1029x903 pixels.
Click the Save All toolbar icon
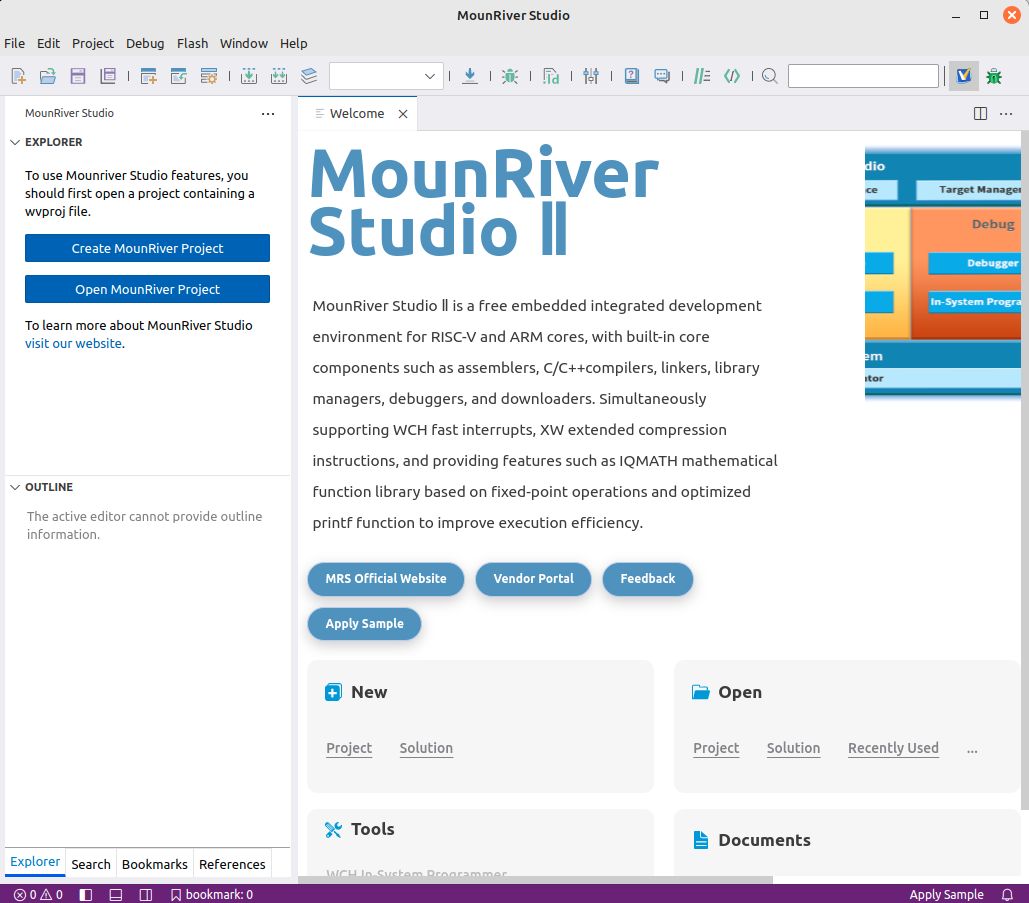[108, 76]
